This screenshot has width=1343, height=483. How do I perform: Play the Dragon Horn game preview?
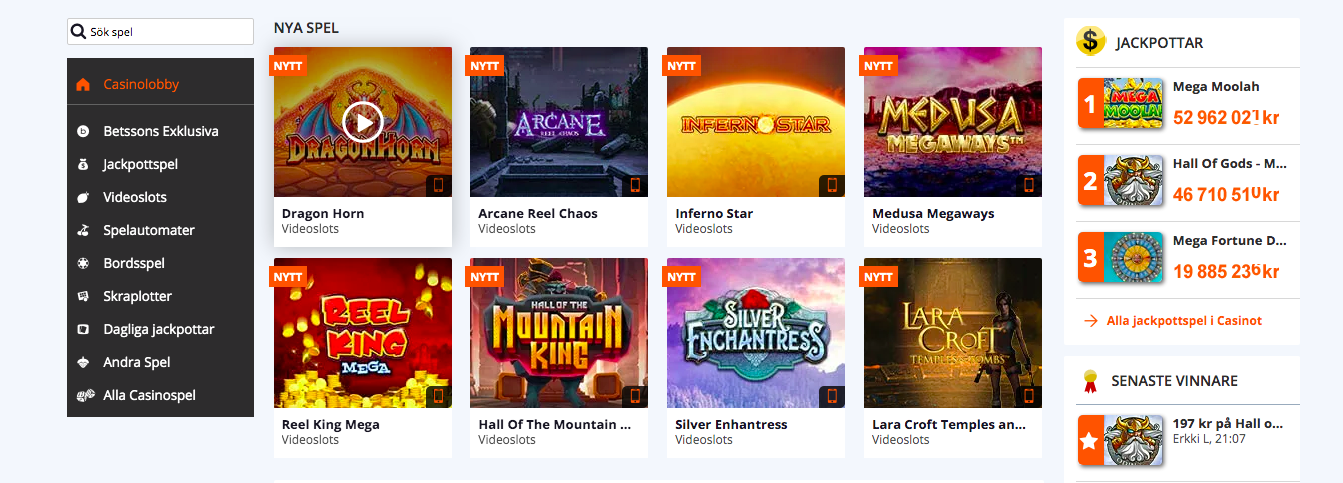click(362, 122)
